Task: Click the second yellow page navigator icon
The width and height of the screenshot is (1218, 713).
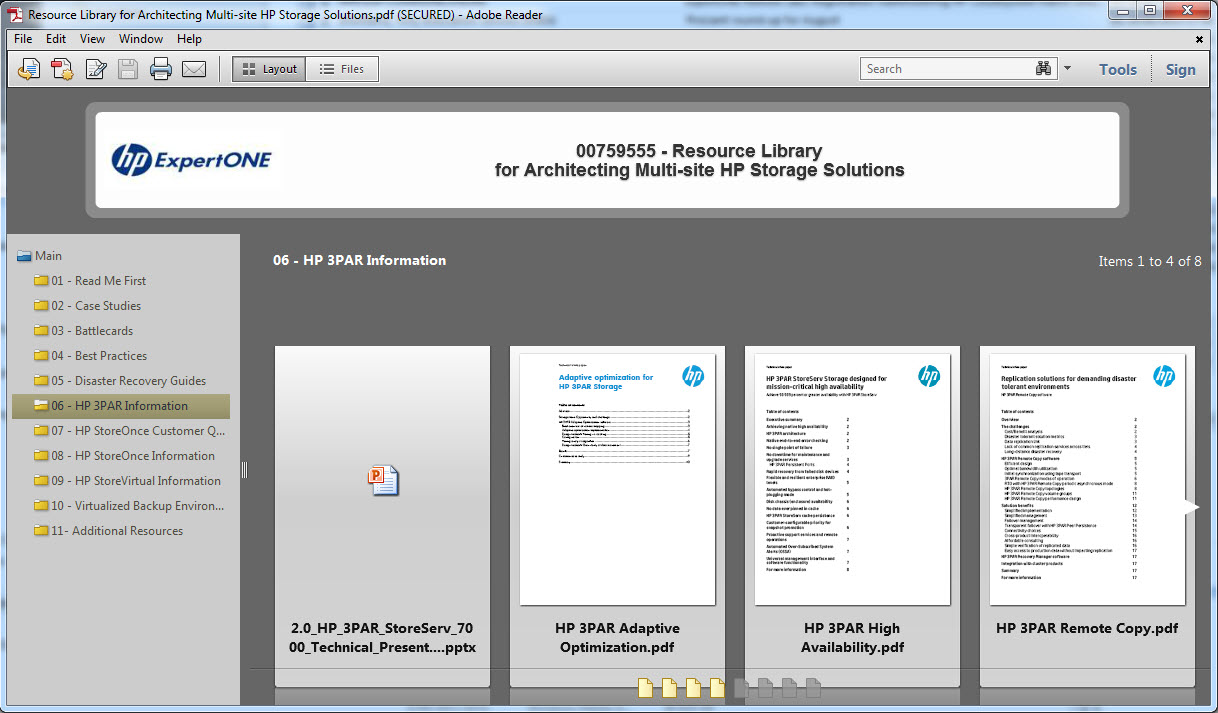Action: pos(669,687)
